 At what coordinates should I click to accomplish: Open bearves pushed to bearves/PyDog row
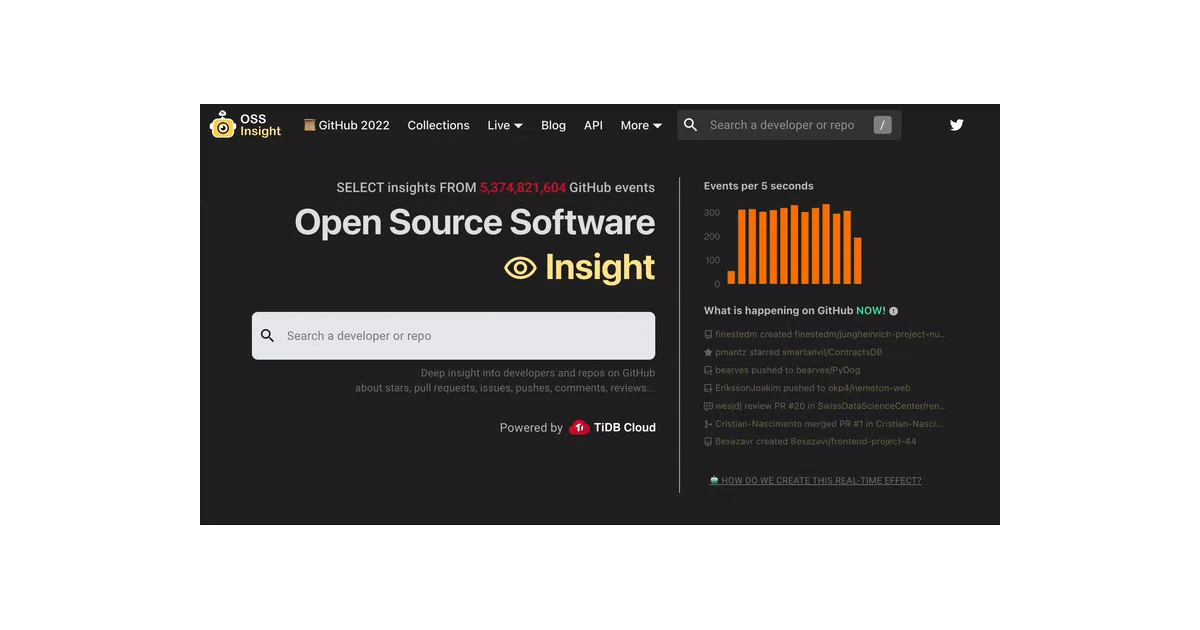click(782, 370)
